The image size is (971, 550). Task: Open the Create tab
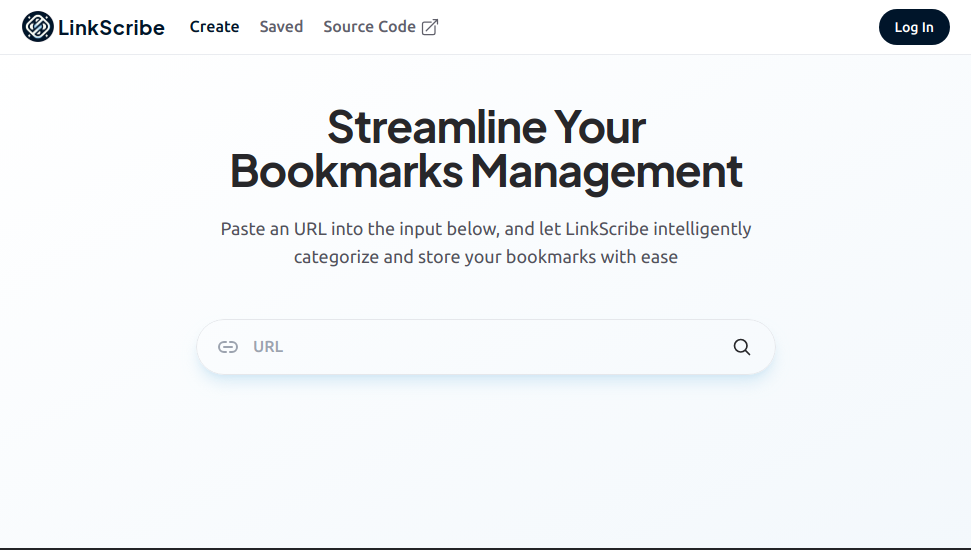click(x=214, y=27)
